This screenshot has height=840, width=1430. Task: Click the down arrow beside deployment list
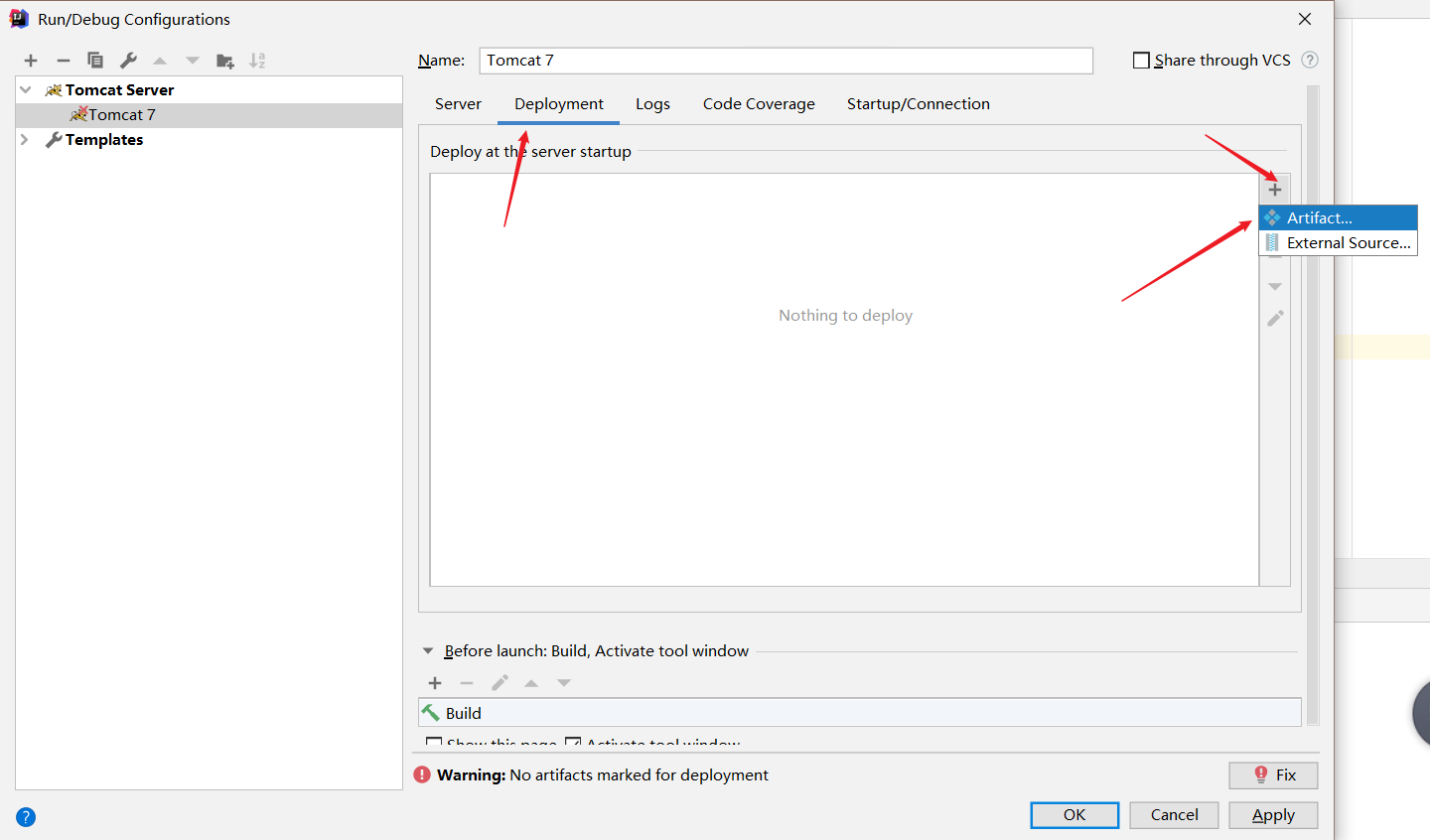pyautogui.click(x=1275, y=287)
